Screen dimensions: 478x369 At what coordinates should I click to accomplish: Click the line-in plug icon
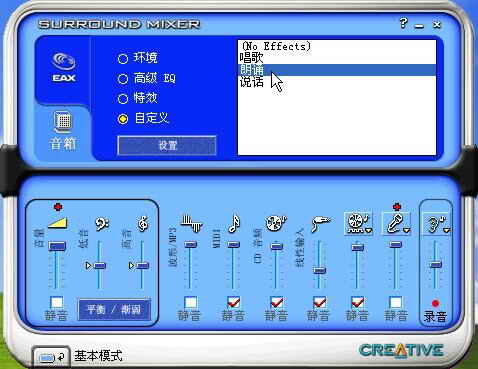(320, 223)
